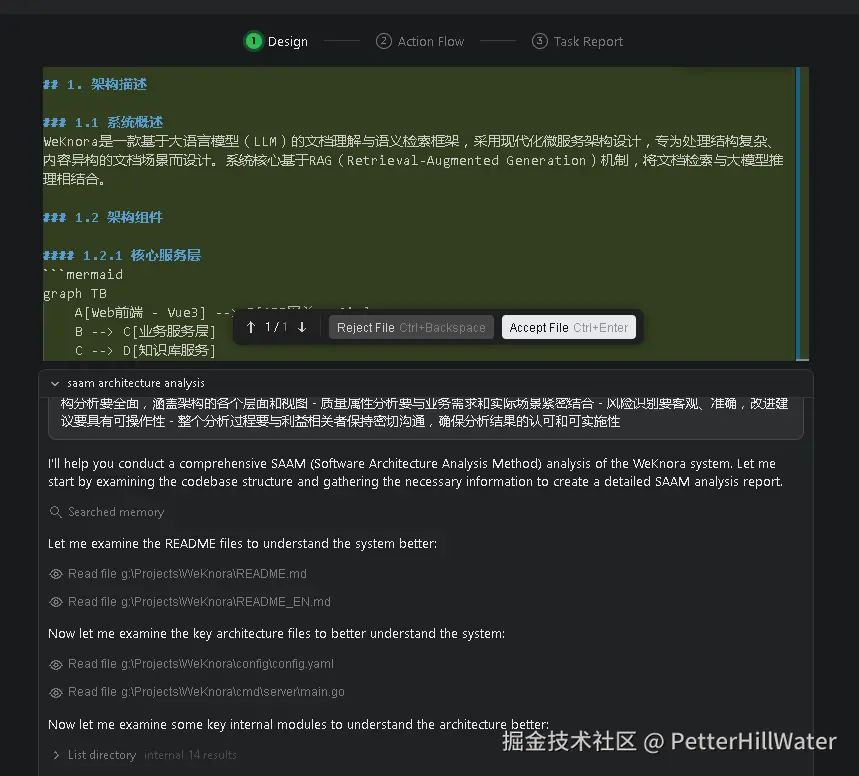
Task: Click the 'graph TB' code line
Action: tap(75, 293)
